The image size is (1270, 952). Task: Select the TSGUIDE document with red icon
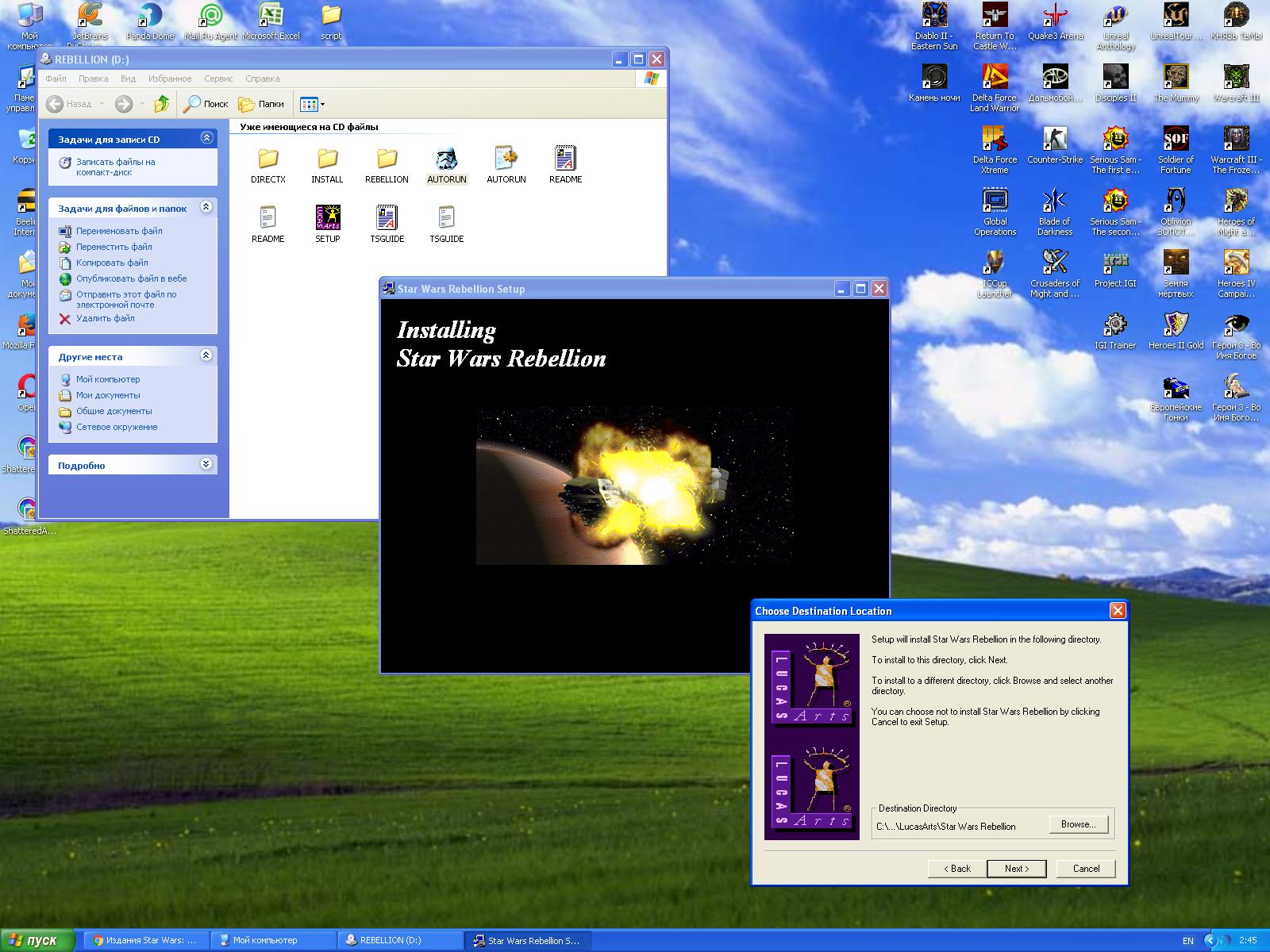click(387, 218)
